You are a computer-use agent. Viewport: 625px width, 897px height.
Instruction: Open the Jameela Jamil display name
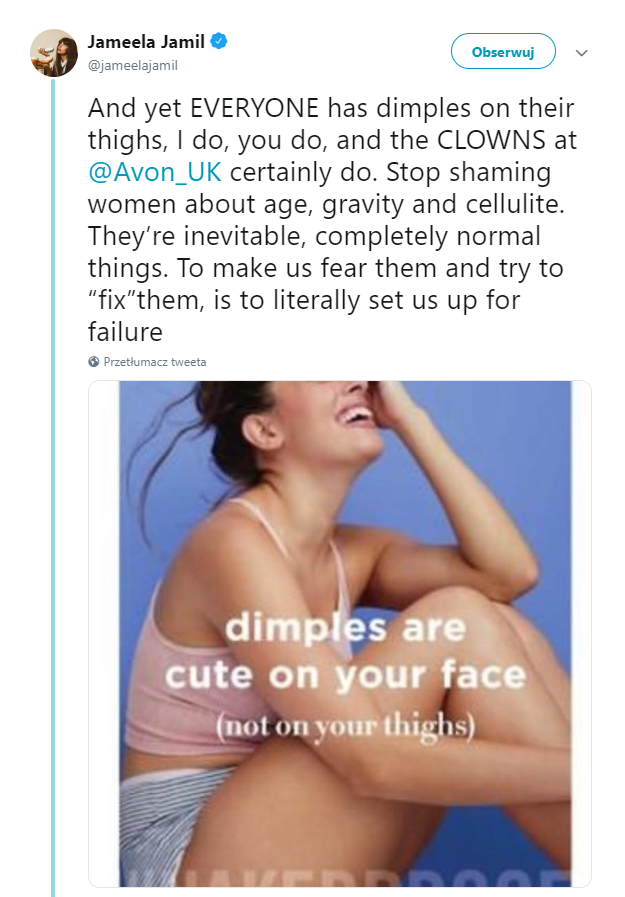pyautogui.click(x=146, y=42)
